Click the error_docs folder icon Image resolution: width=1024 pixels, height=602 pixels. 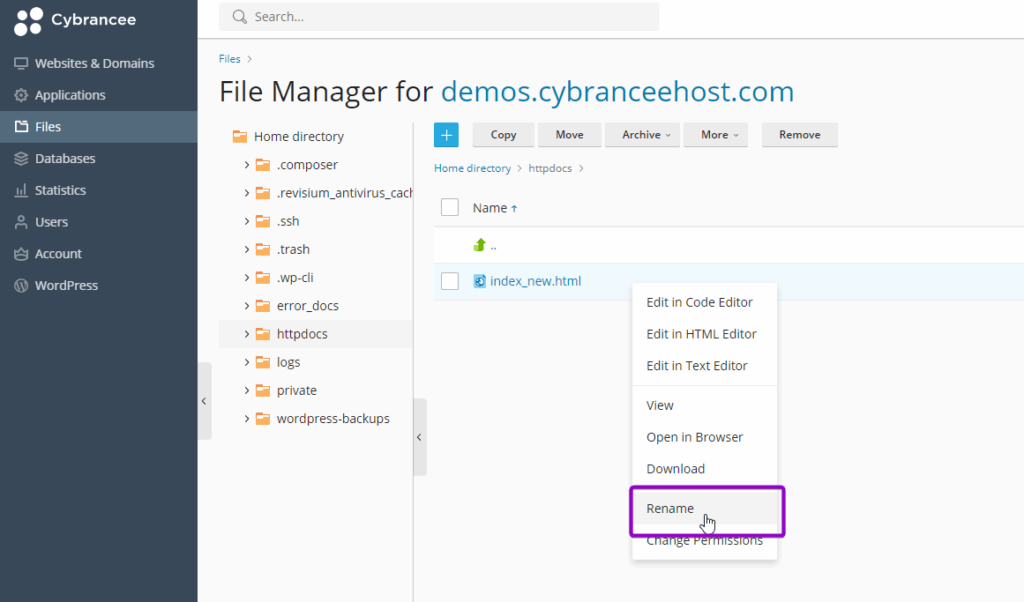click(x=263, y=306)
